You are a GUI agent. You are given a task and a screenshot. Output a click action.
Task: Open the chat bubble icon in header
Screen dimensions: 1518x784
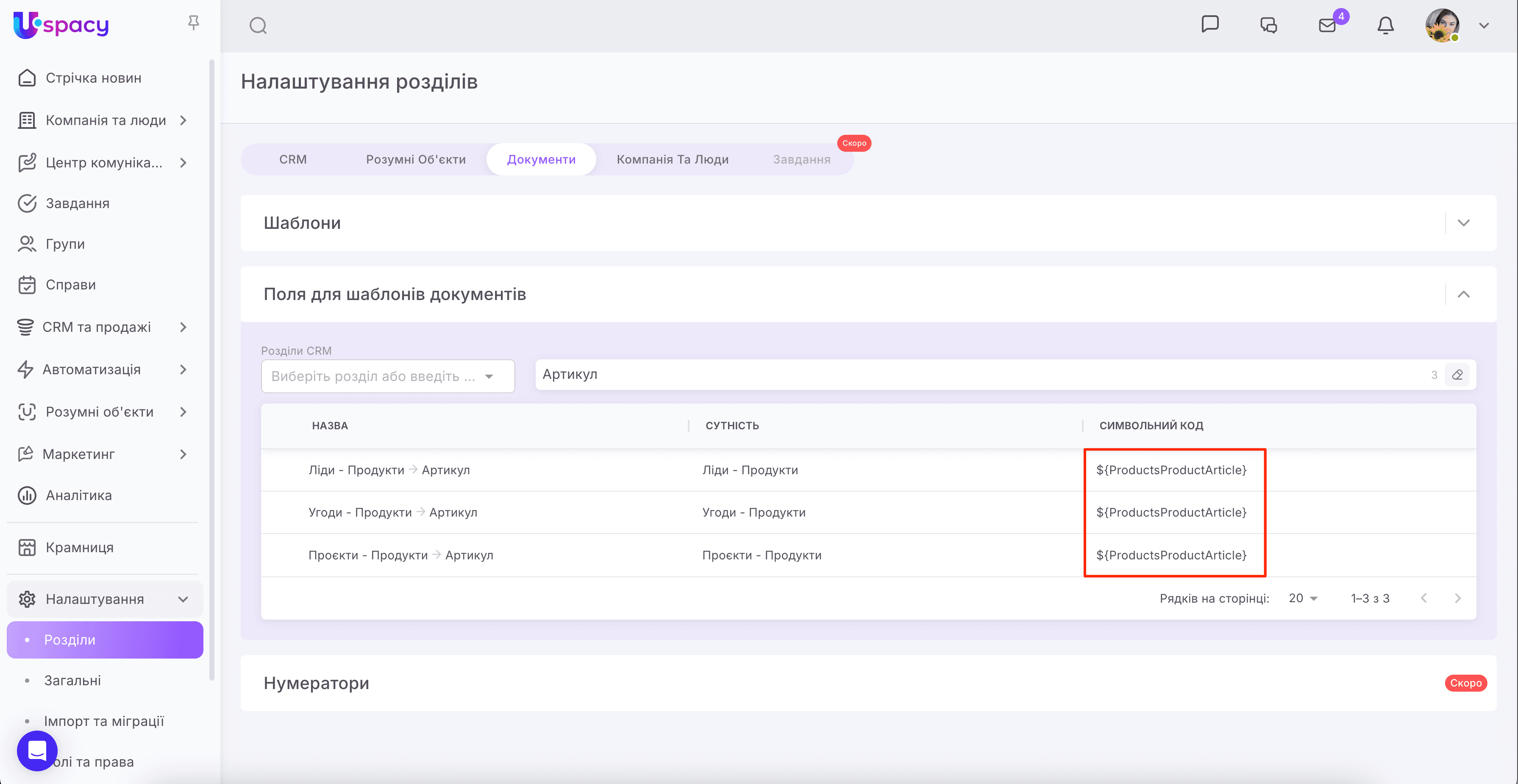[x=1210, y=24]
